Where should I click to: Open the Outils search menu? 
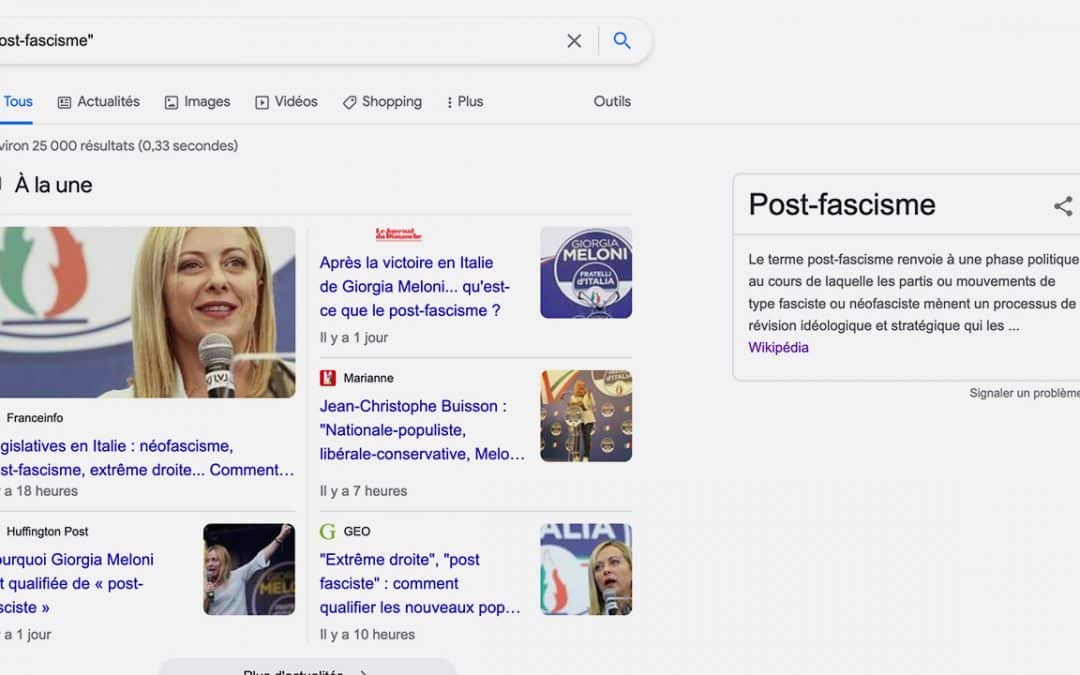tap(612, 101)
